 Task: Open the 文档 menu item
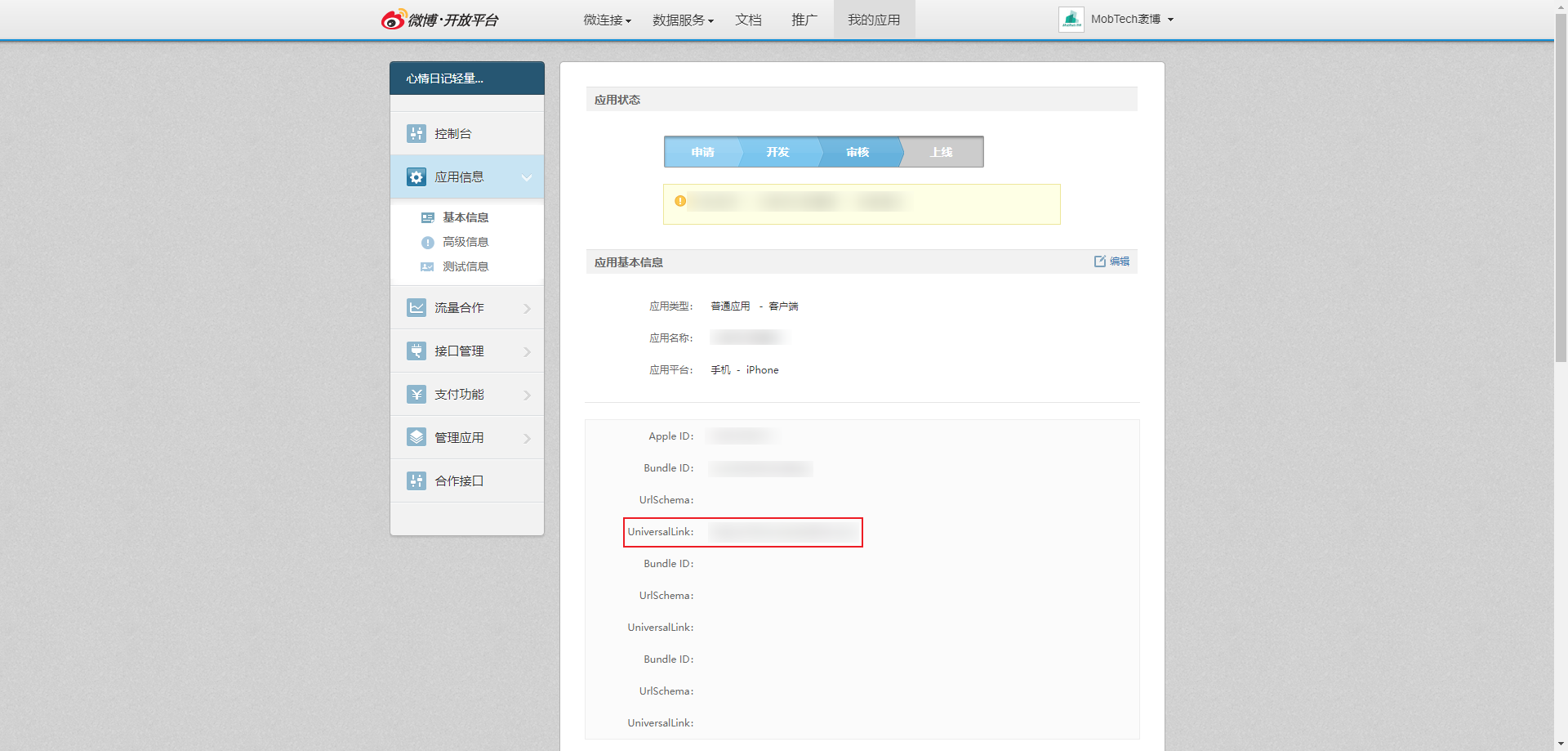click(748, 20)
